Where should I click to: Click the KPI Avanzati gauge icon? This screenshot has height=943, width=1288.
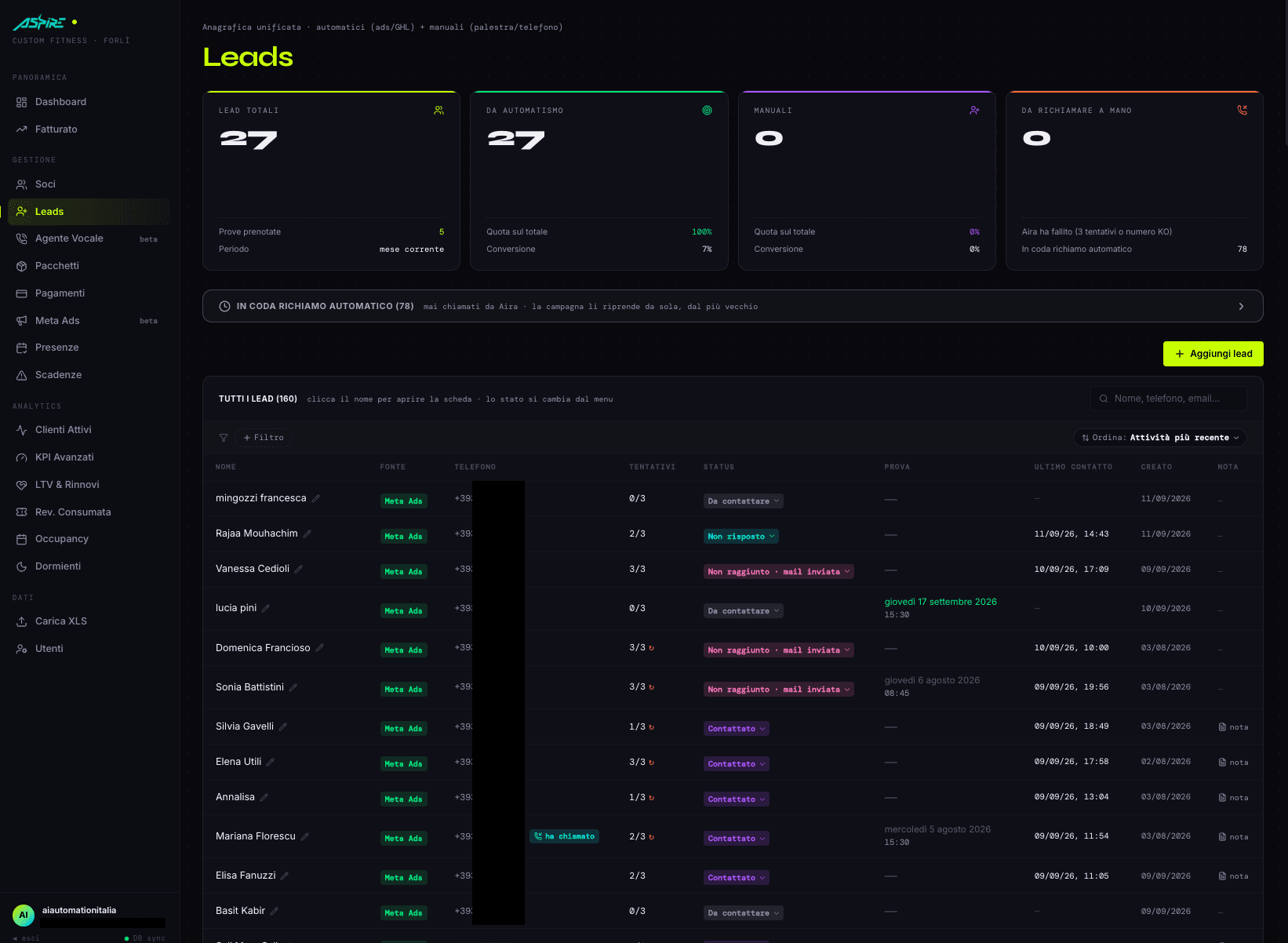22,457
